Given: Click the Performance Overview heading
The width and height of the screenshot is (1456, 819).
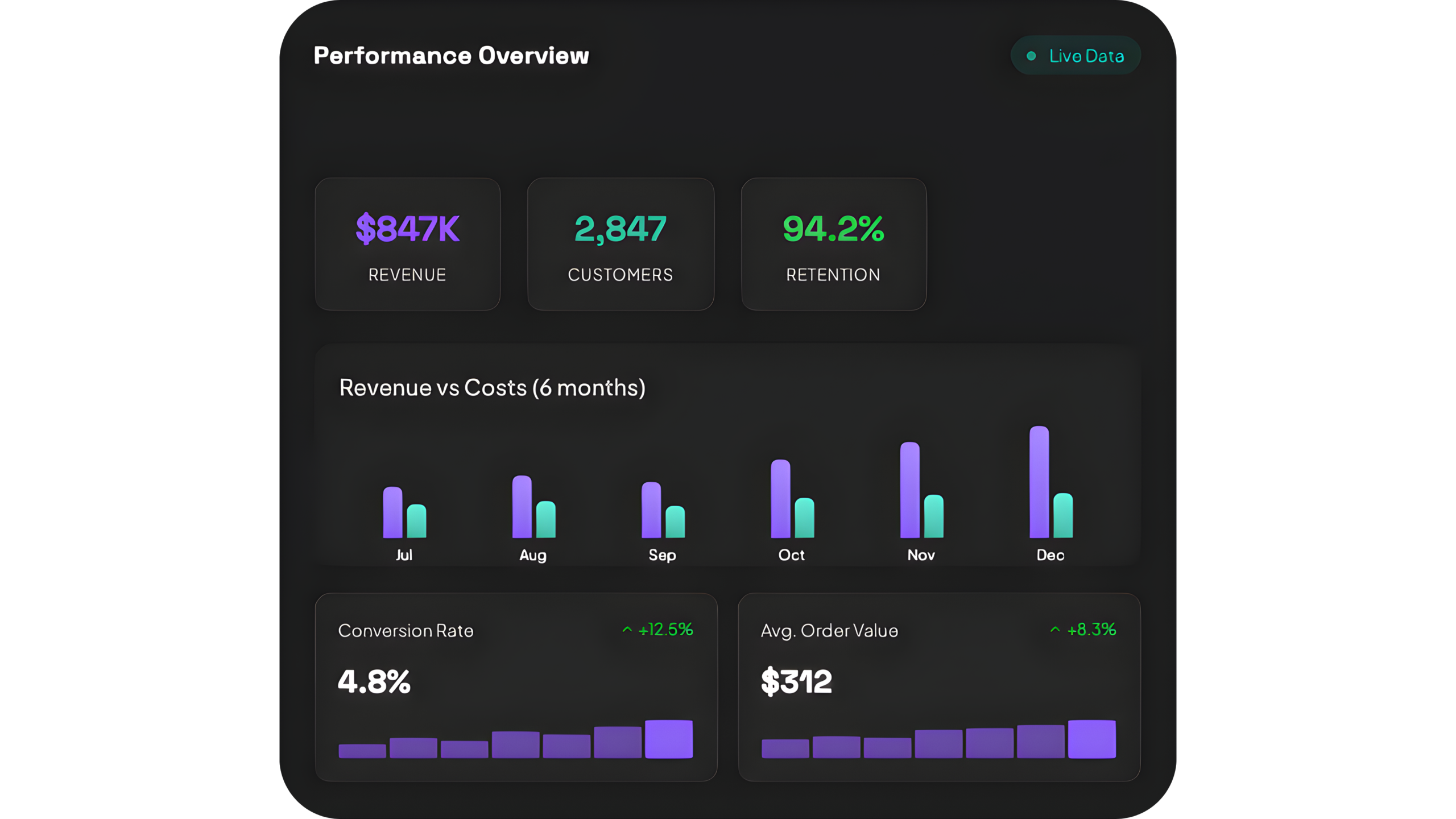Looking at the screenshot, I should coord(451,56).
